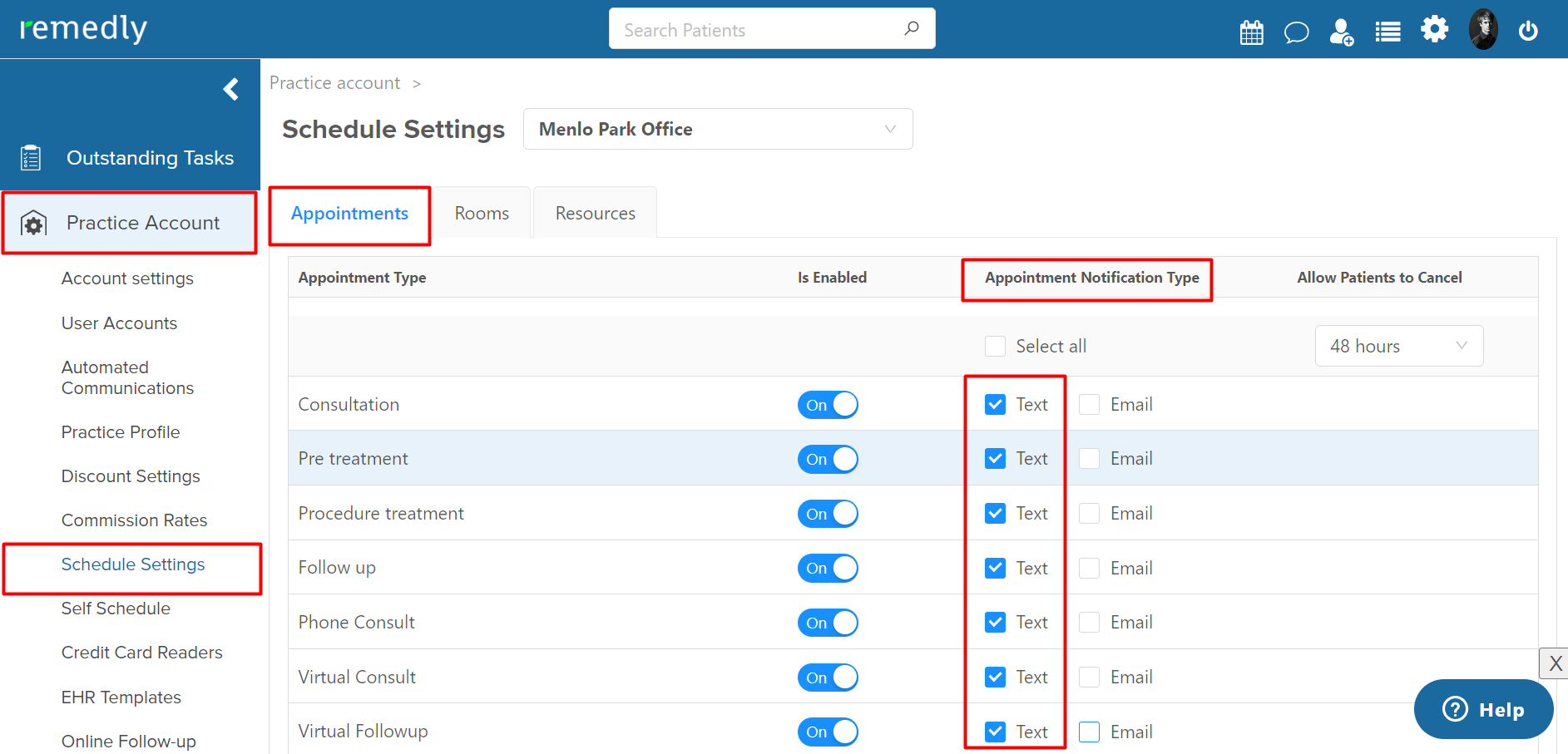Click the search magnifier icon

[912, 28]
